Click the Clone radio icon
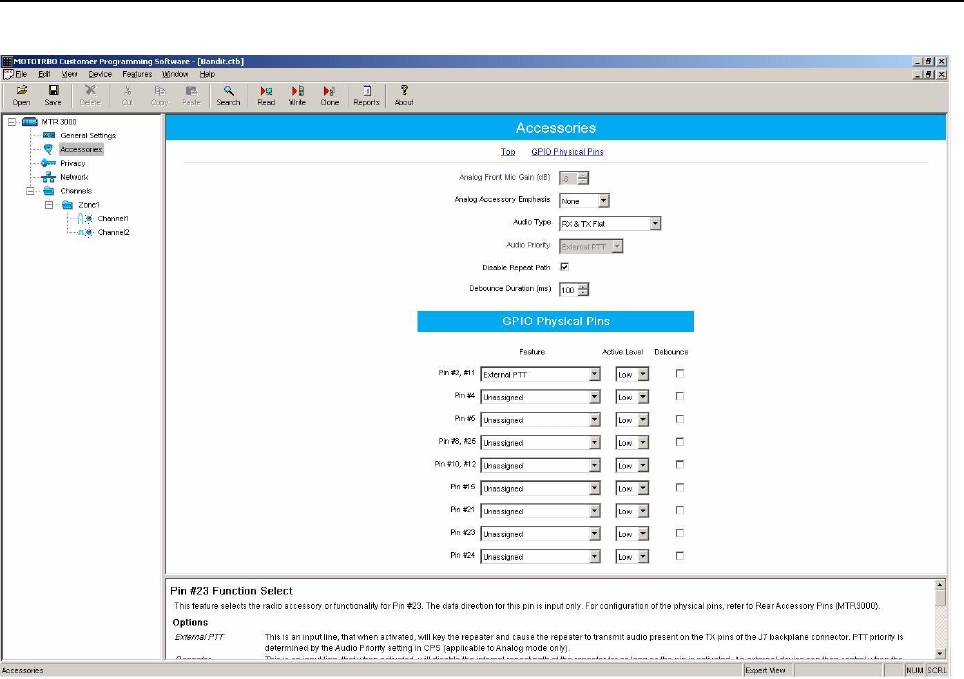The width and height of the screenshot is (964, 679). pyautogui.click(x=330, y=90)
